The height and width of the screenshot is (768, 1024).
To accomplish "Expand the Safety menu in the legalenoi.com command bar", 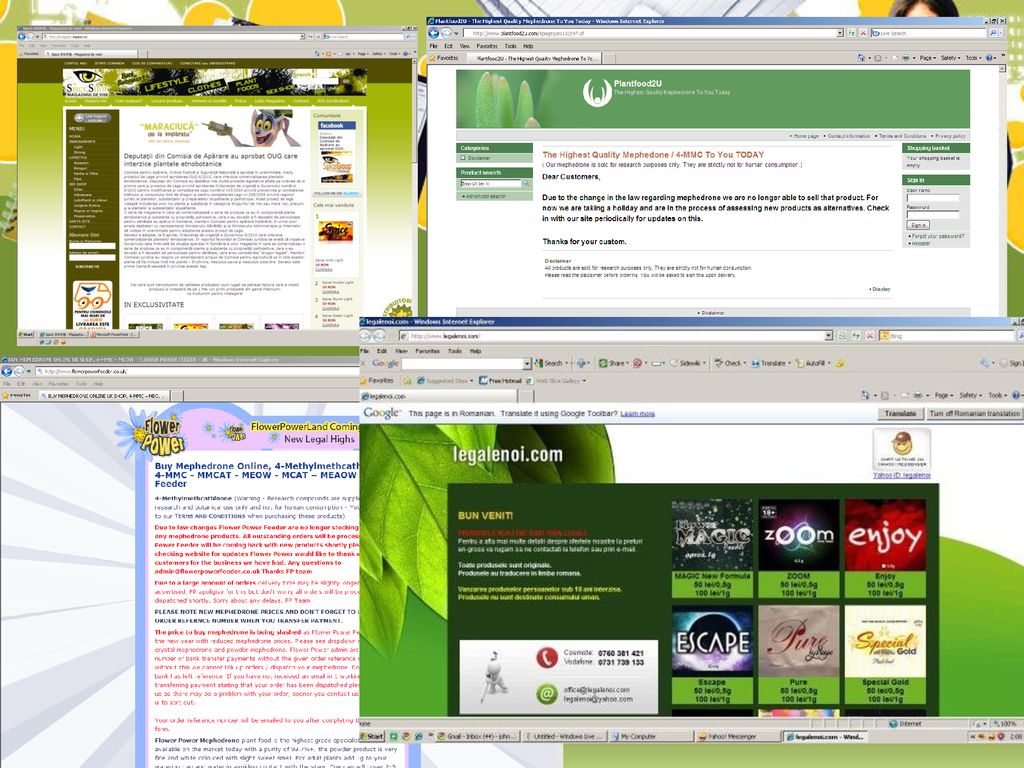I will click(970, 395).
